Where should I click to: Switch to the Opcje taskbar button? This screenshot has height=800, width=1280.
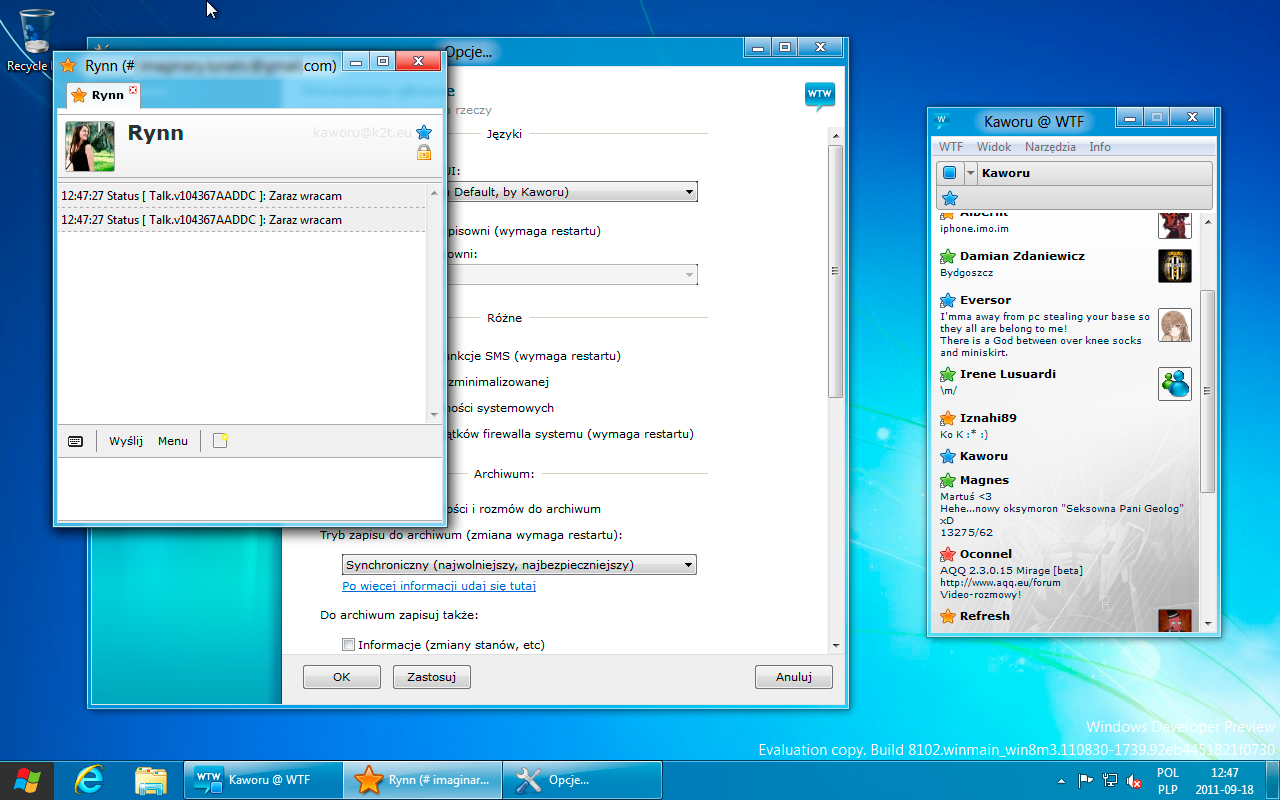point(582,780)
